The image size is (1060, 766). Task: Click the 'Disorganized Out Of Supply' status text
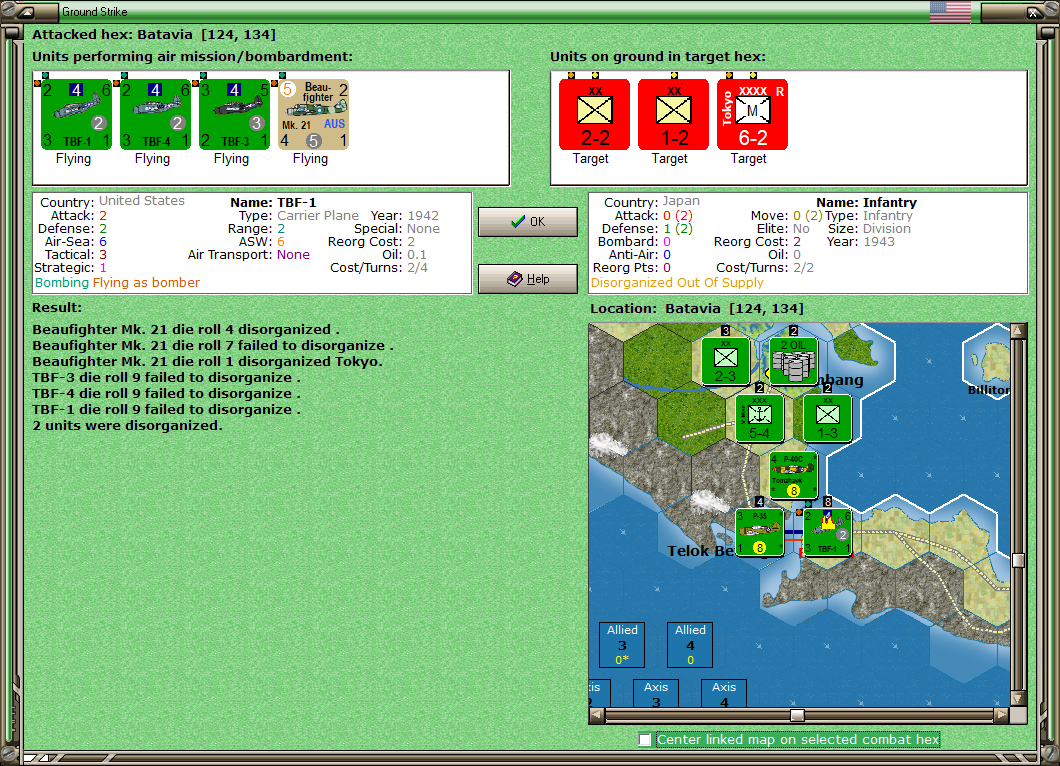click(x=677, y=283)
